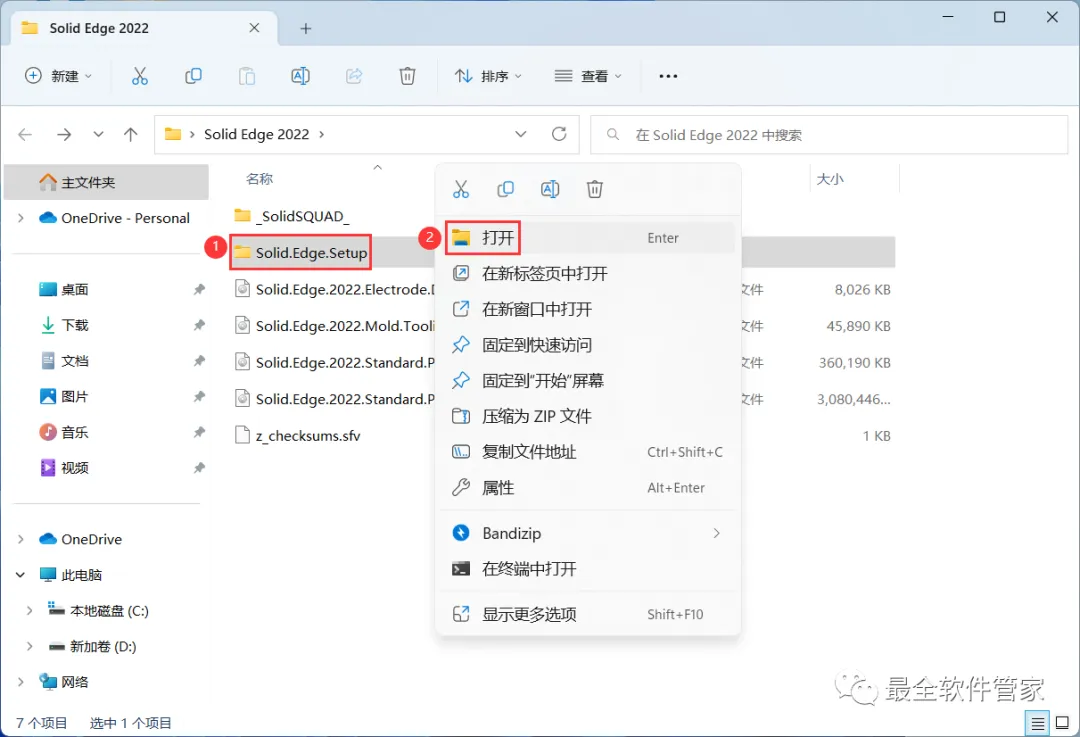Image resolution: width=1080 pixels, height=737 pixels.
Task: Expand 本地磁盘 (C:) node
Action: pyautogui.click(x=29, y=611)
